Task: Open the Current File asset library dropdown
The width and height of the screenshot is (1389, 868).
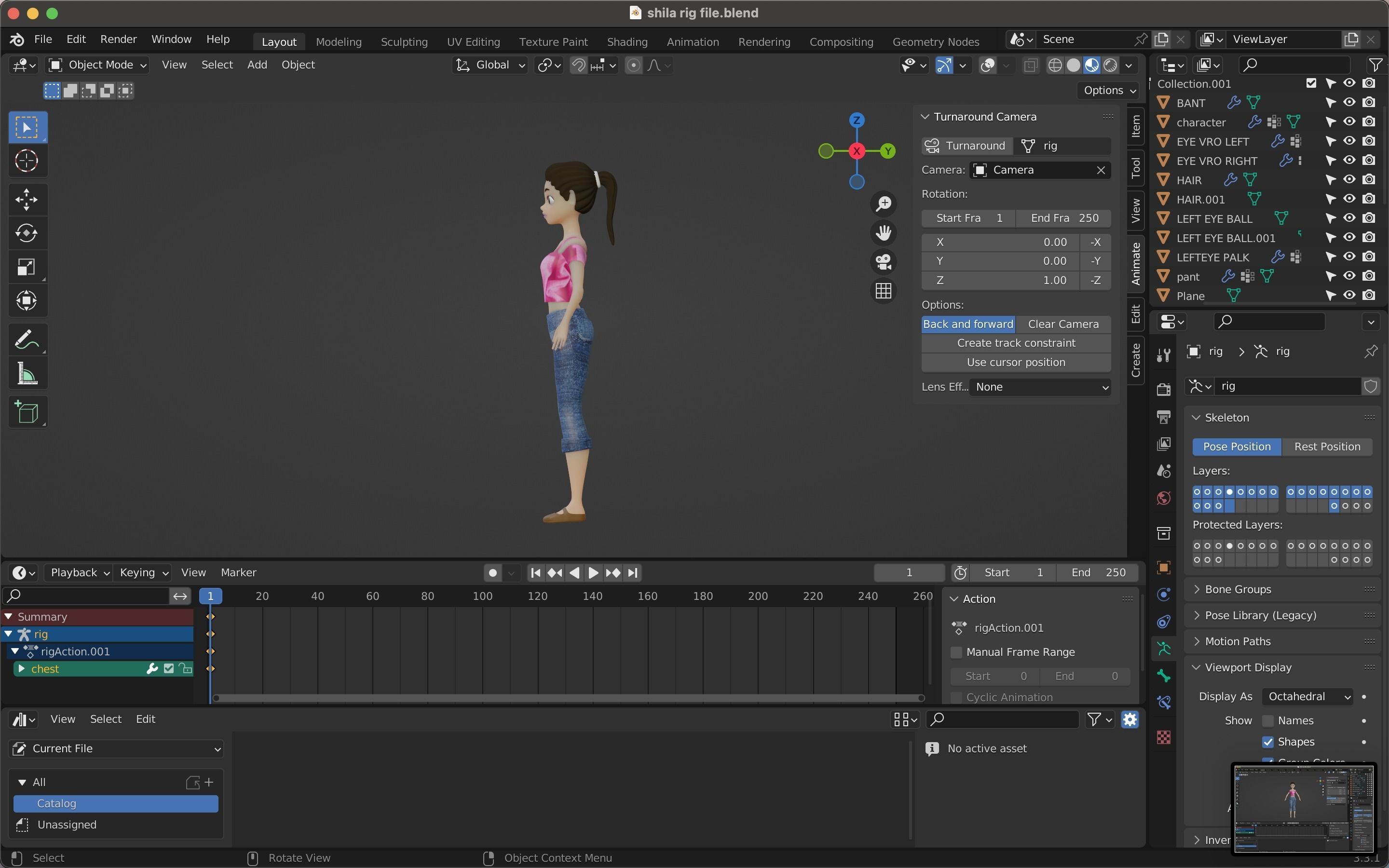Action: pyautogui.click(x=116, y=748)
